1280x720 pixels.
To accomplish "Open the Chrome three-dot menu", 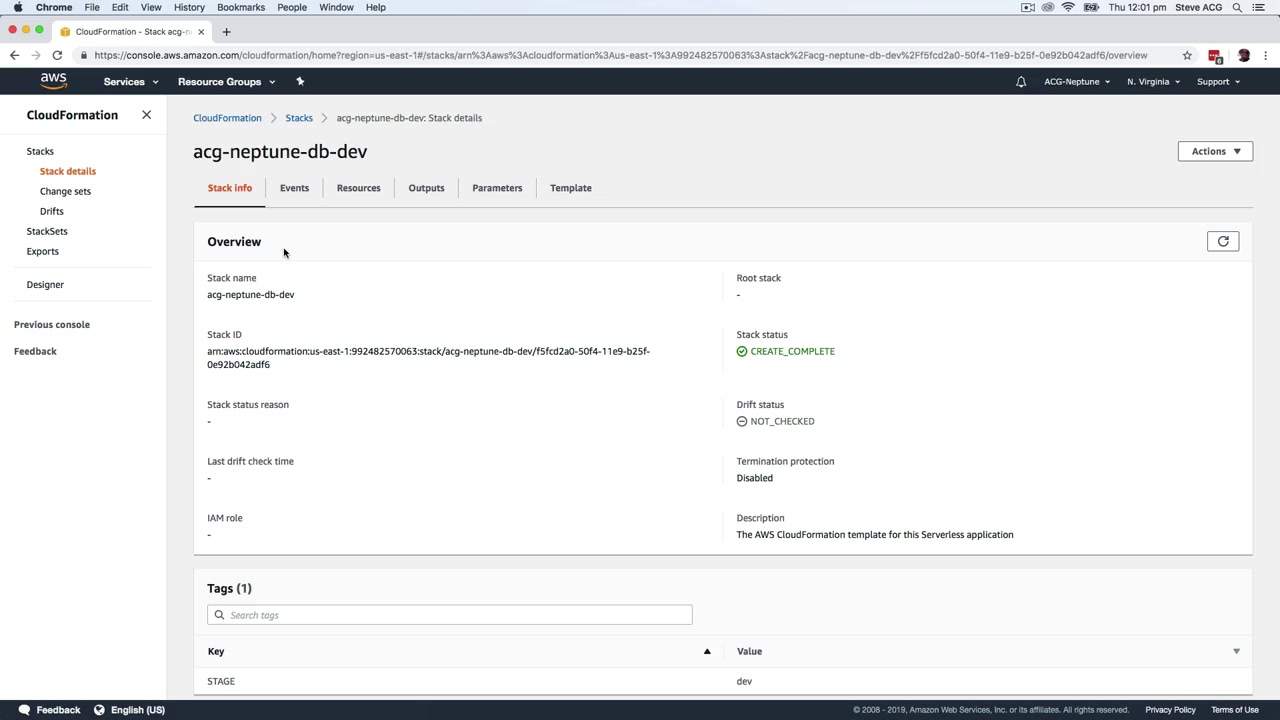I will tap(1266, 56).
